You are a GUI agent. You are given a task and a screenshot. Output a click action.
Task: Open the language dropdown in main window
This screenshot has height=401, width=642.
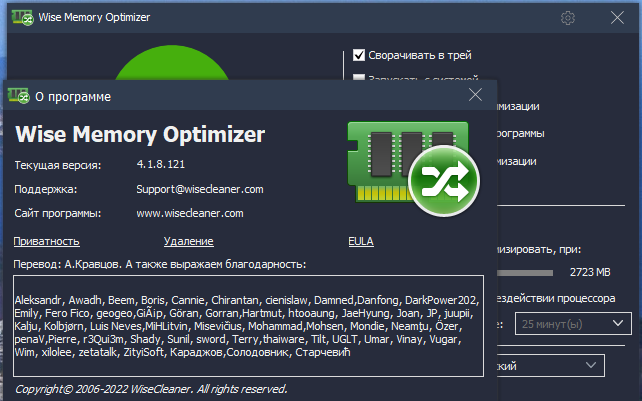(x=551, y=365)
